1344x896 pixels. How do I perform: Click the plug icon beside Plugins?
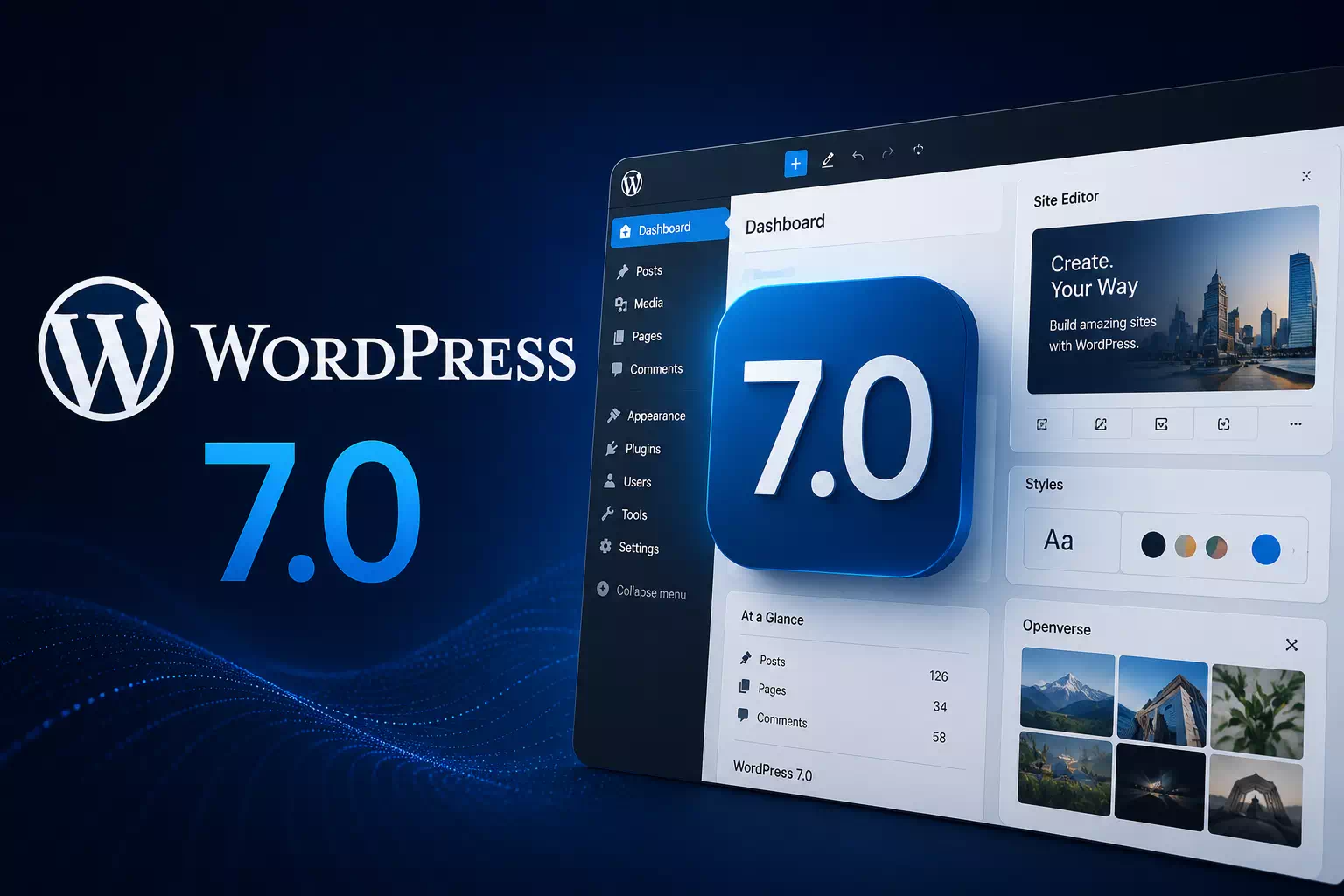tap(612, 448)
